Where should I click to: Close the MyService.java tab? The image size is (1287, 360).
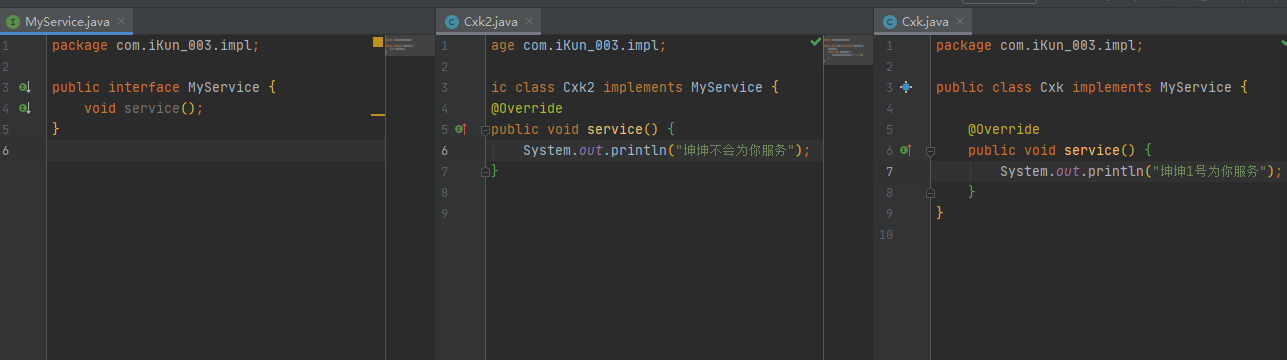pos(120,21)
